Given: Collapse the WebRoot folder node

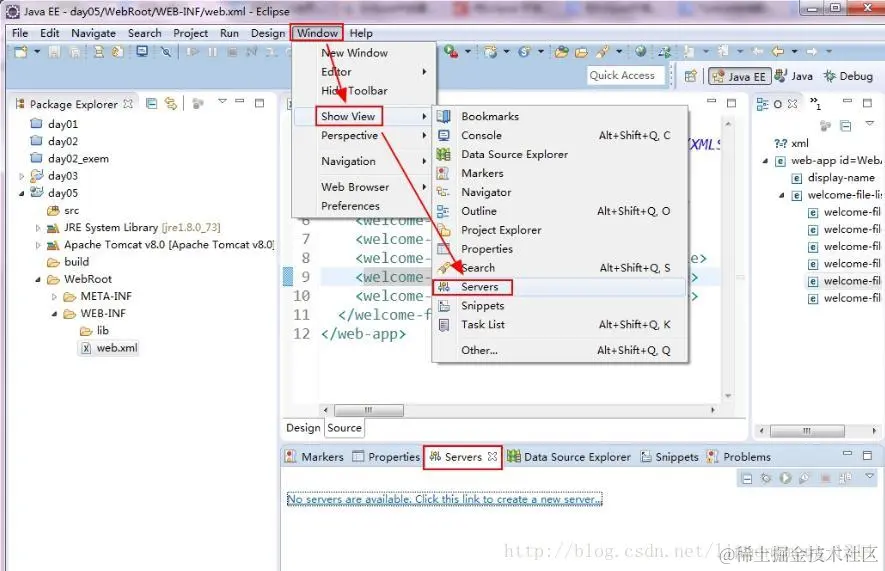Looking at the screenshot, I should click(x=38, y=279).
